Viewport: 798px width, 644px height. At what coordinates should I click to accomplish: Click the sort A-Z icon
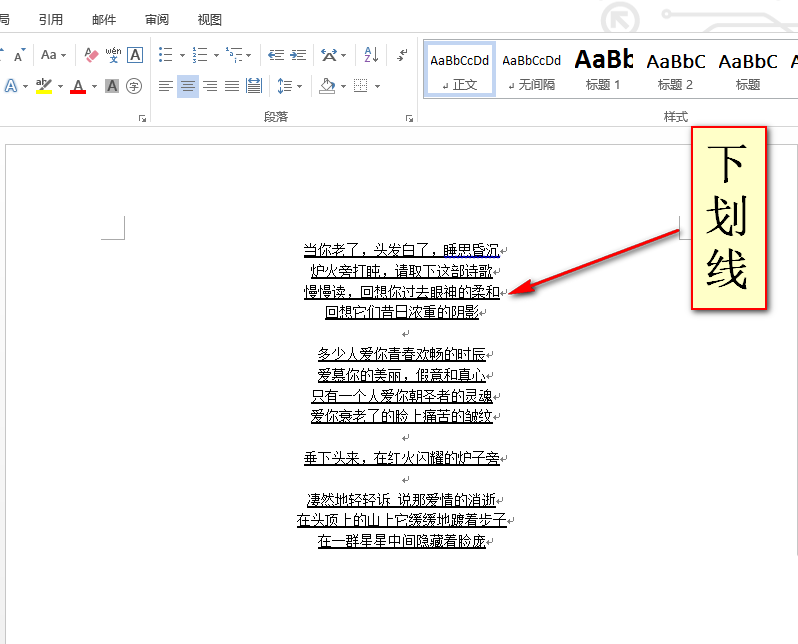[x=371, y=55]
